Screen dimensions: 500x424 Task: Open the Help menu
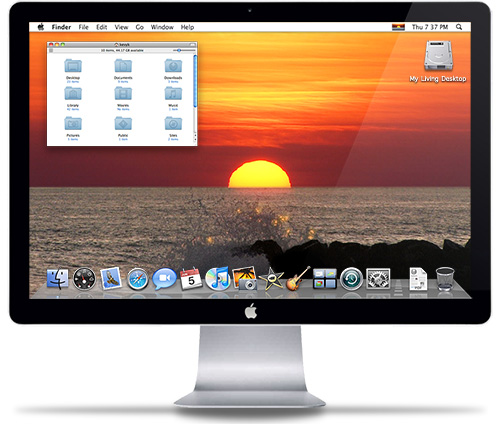[187, 27]
